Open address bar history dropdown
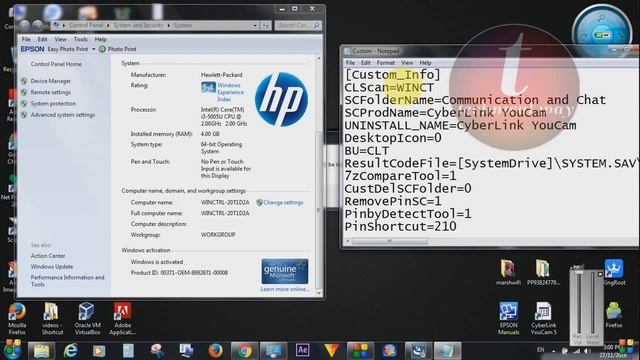This screenshot has height=360, width=640. [255, 26]
